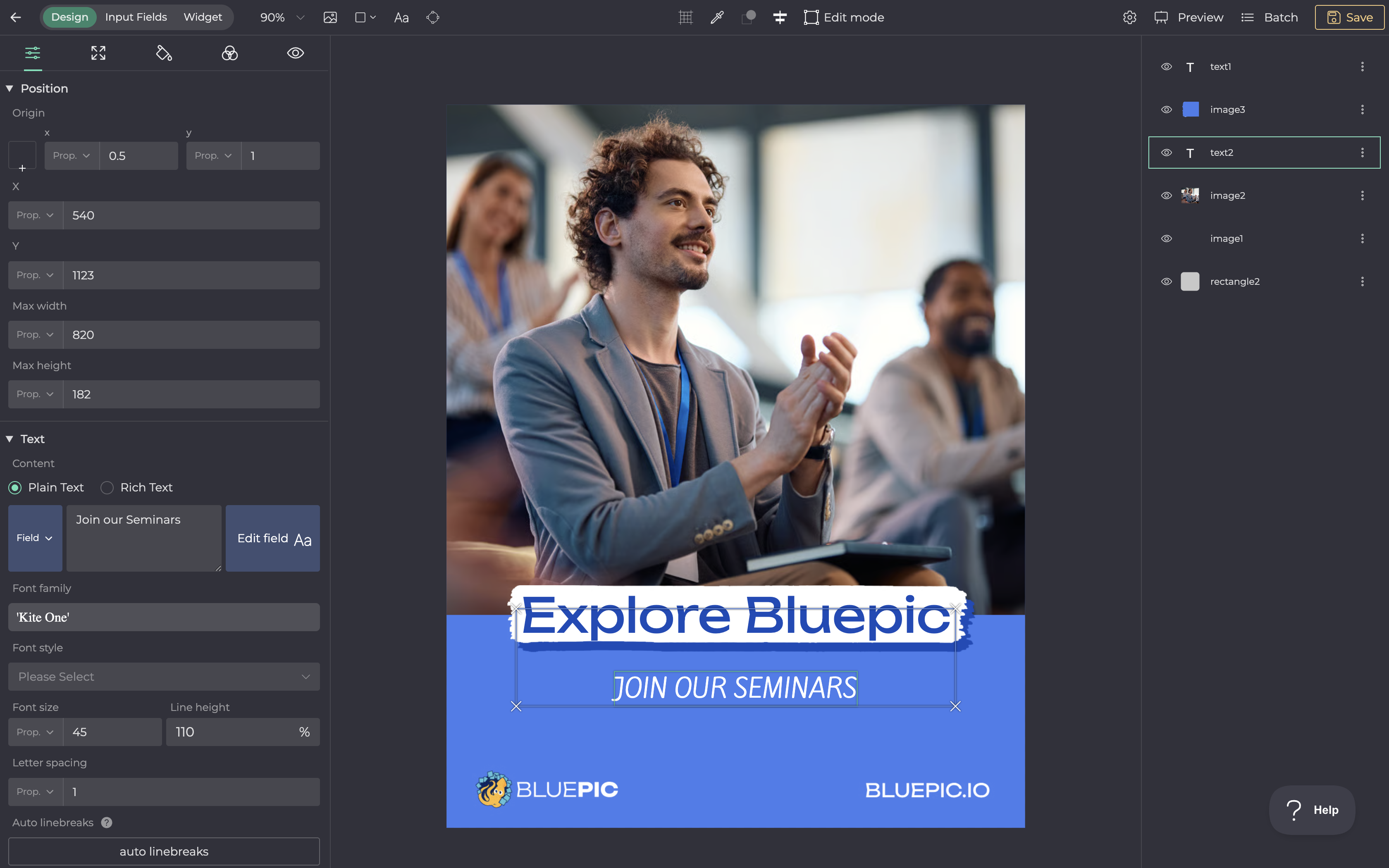This screenshot has width=1389, height=868.
Task: Open the paint bucket fill tab
Action: 164,53
